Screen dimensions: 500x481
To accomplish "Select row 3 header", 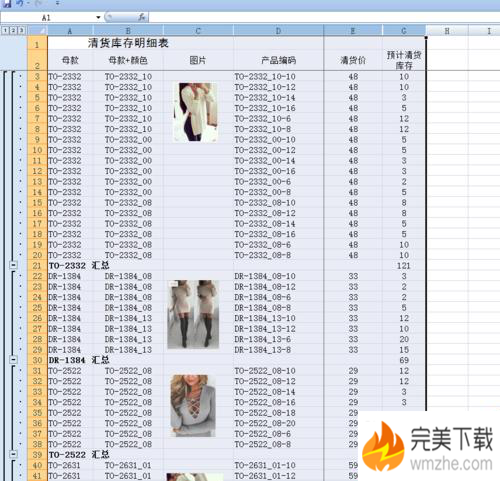I will tap(37, 77).
